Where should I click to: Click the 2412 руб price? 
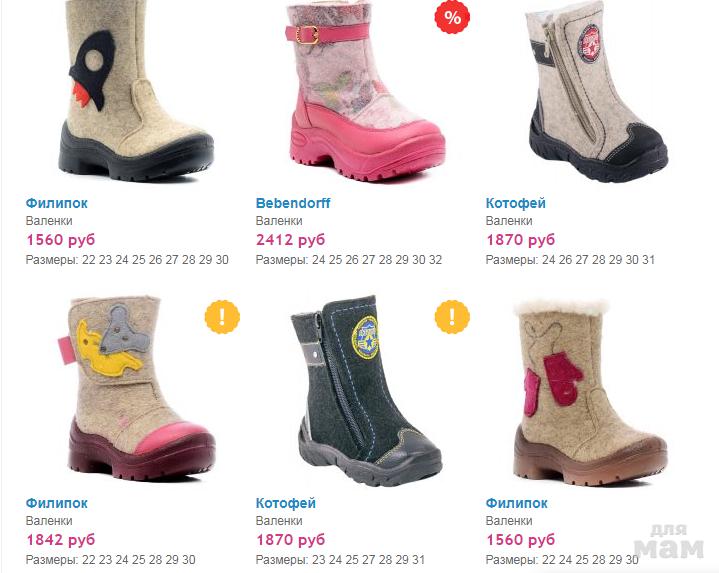pos(290,240)
